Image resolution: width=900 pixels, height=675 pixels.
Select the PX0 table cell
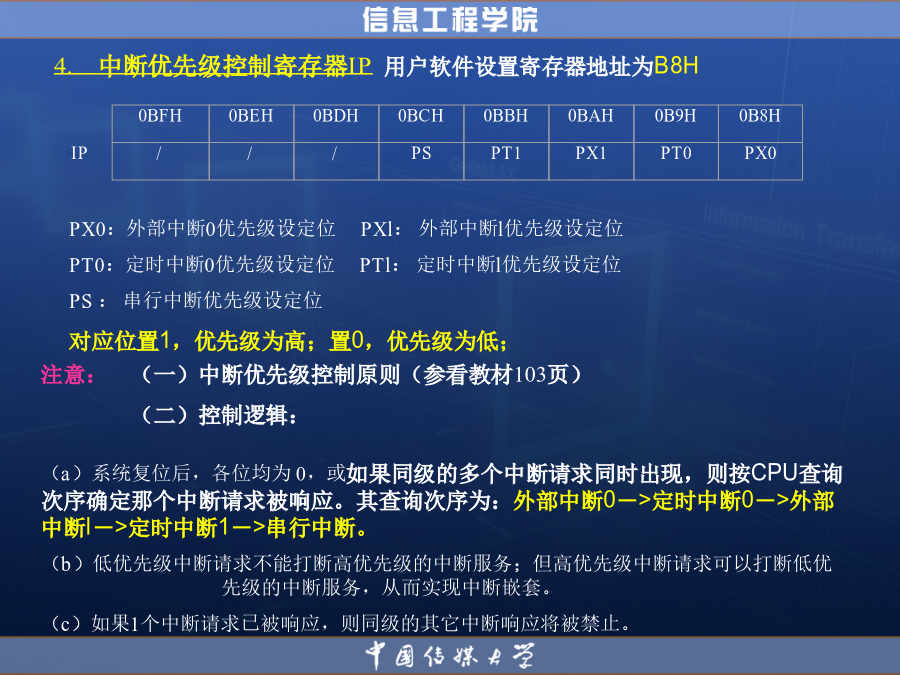click(759, 154)
